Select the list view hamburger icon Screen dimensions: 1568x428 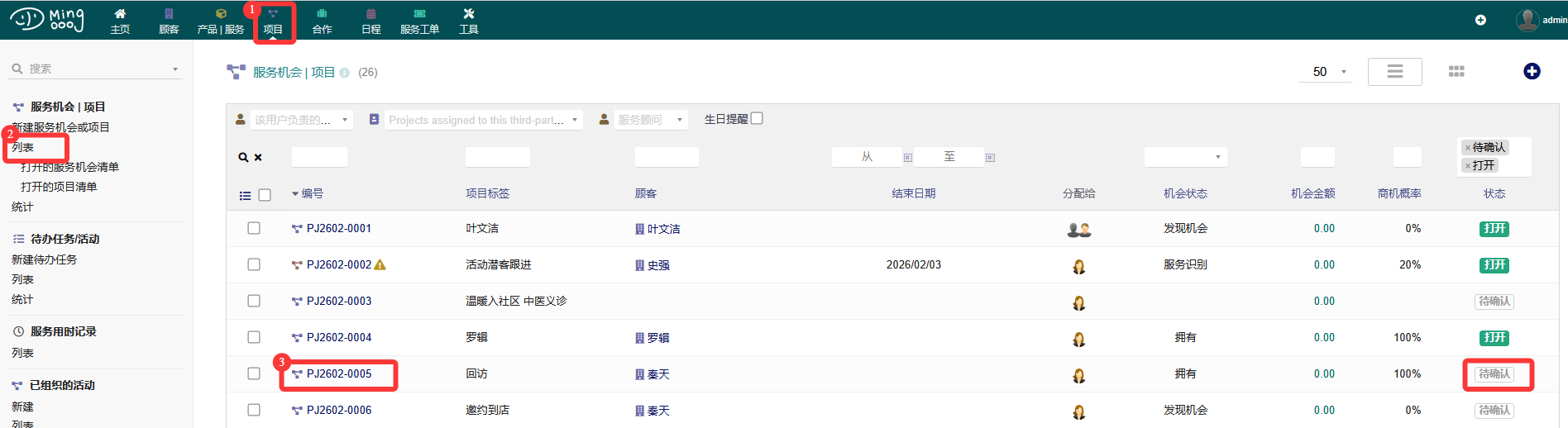point(1394,72)
